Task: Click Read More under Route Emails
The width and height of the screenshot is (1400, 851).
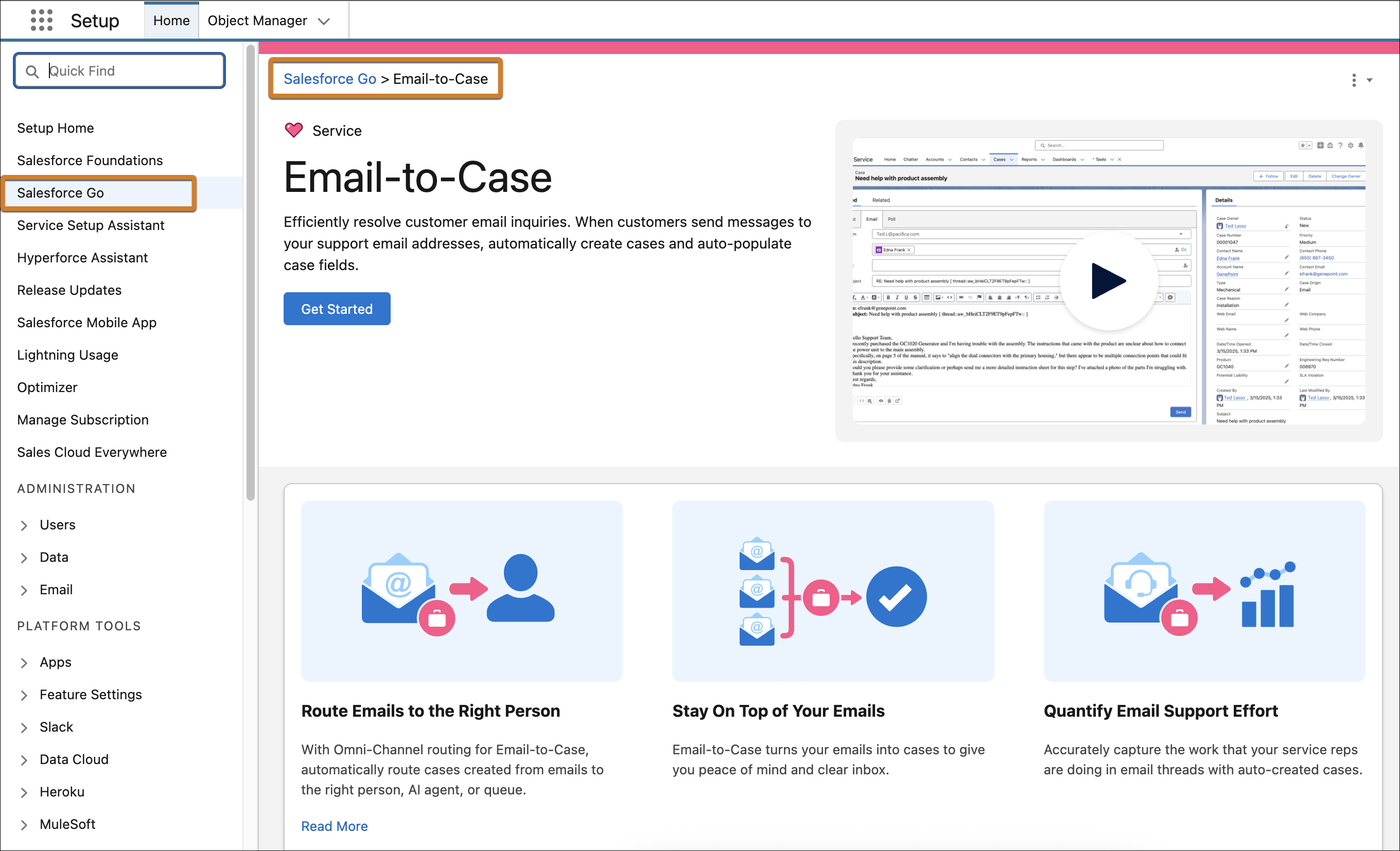Action: pos(334,826)
